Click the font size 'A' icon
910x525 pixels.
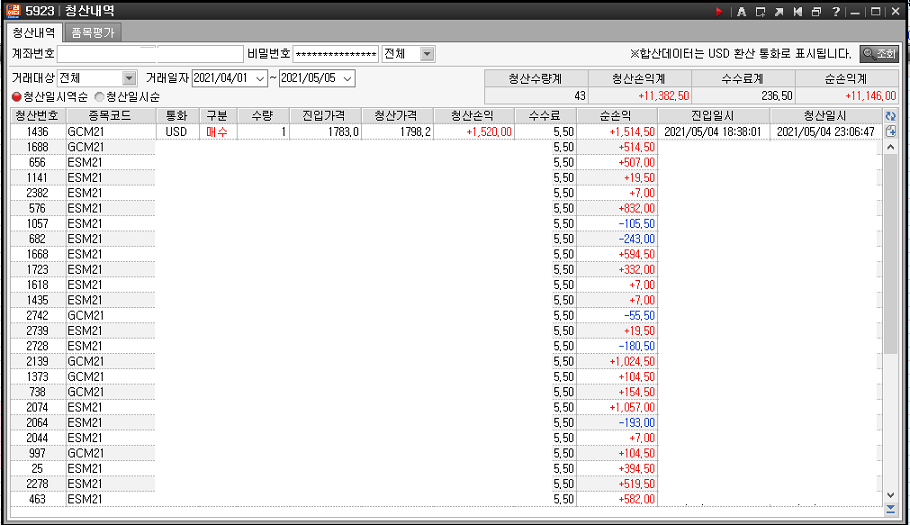pyautogui.click(x=742, y=11)
